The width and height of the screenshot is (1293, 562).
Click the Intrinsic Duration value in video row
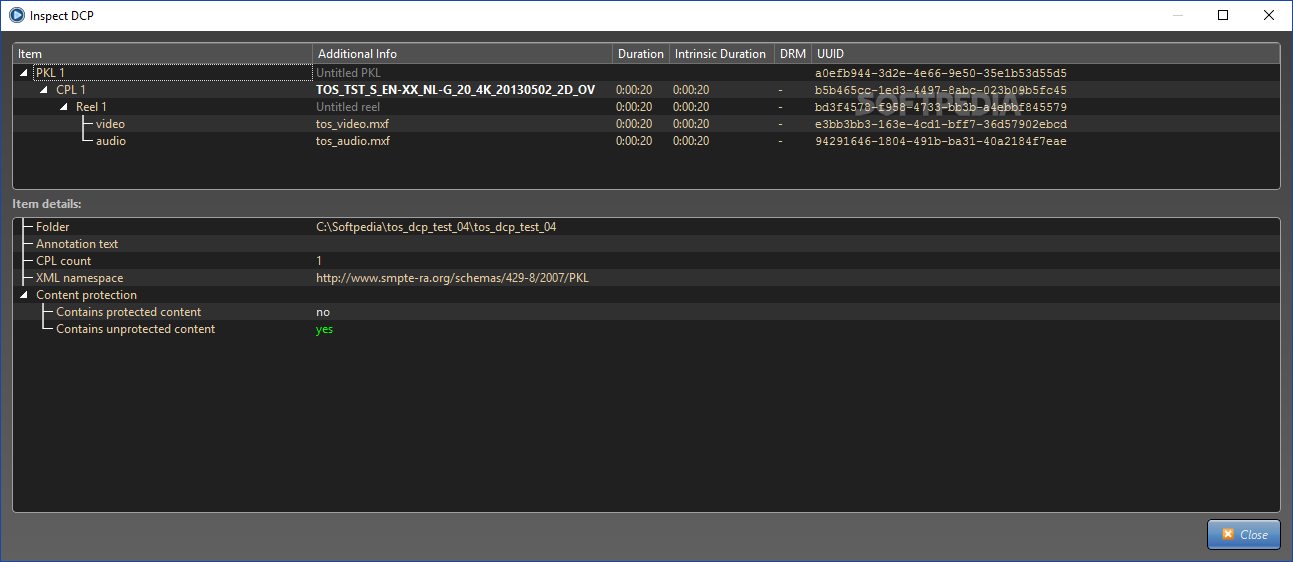tap(691, 124)
